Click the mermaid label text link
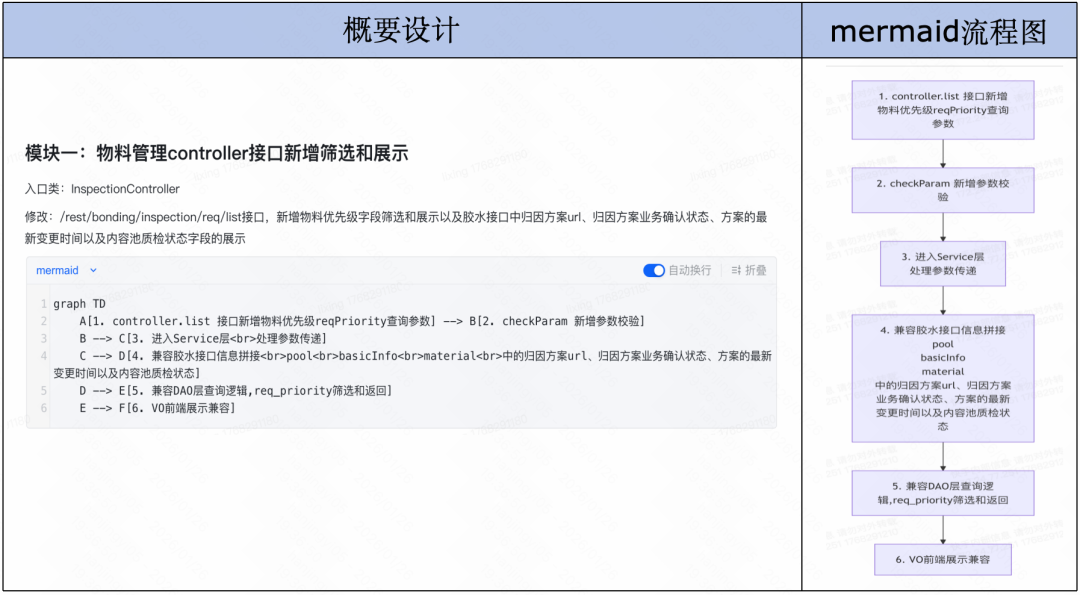This screenshot has width=1080, height=595. [x=55, y=270]
